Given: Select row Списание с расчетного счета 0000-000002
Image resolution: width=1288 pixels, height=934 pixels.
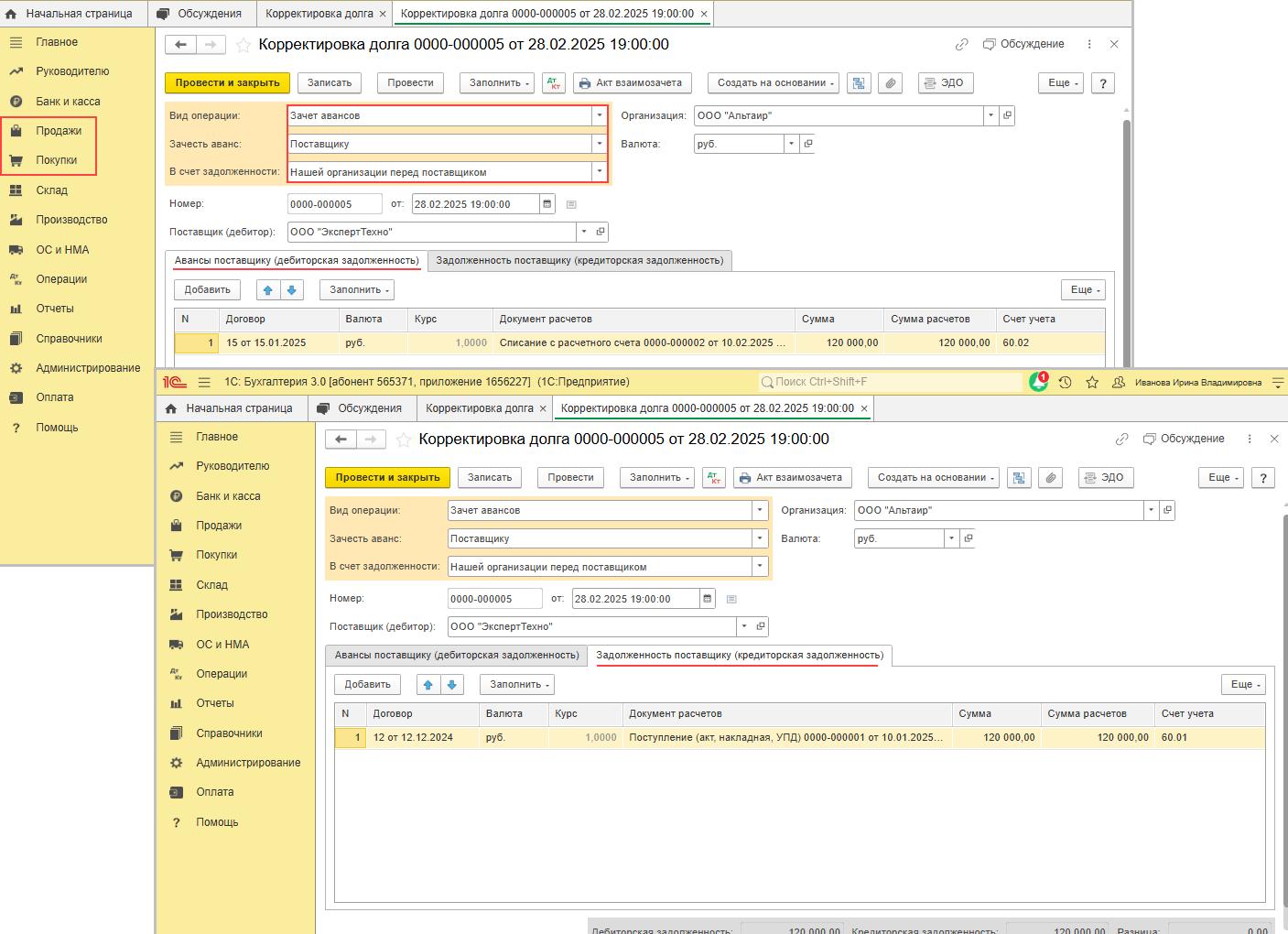Looking at the screenshot, I should (639, 343).
